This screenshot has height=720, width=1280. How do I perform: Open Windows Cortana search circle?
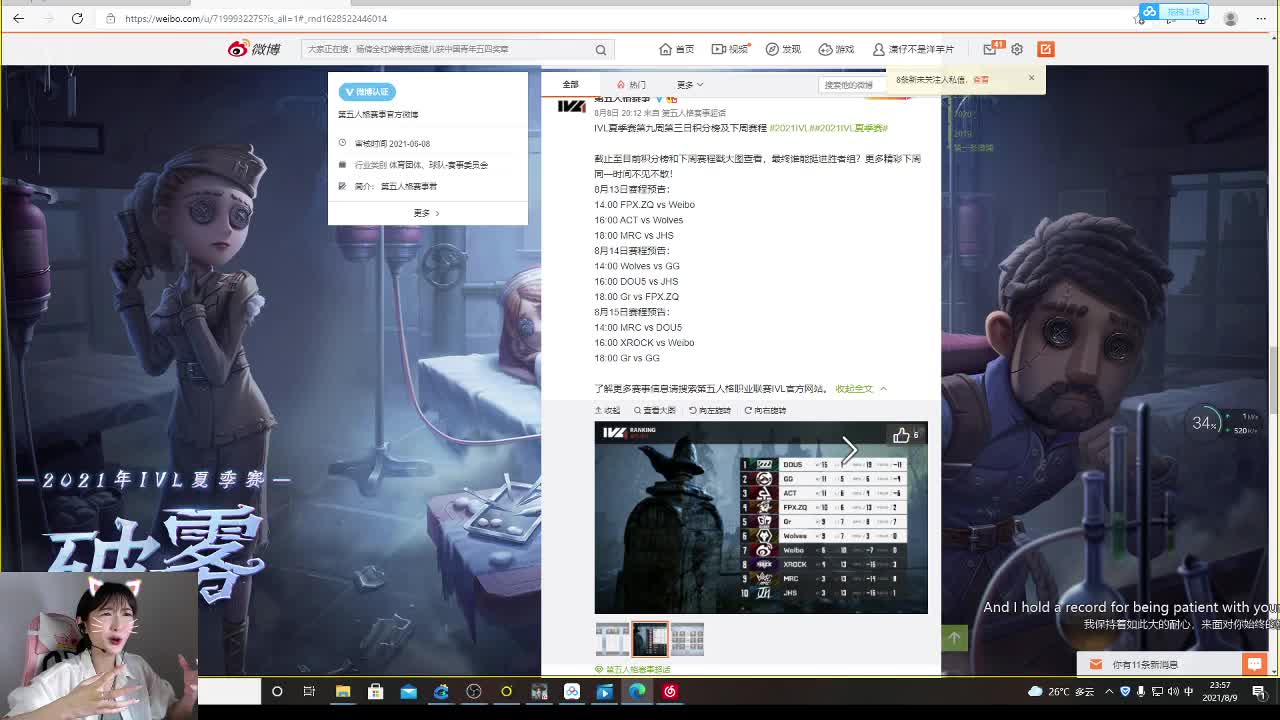click(x=277, y=691)
